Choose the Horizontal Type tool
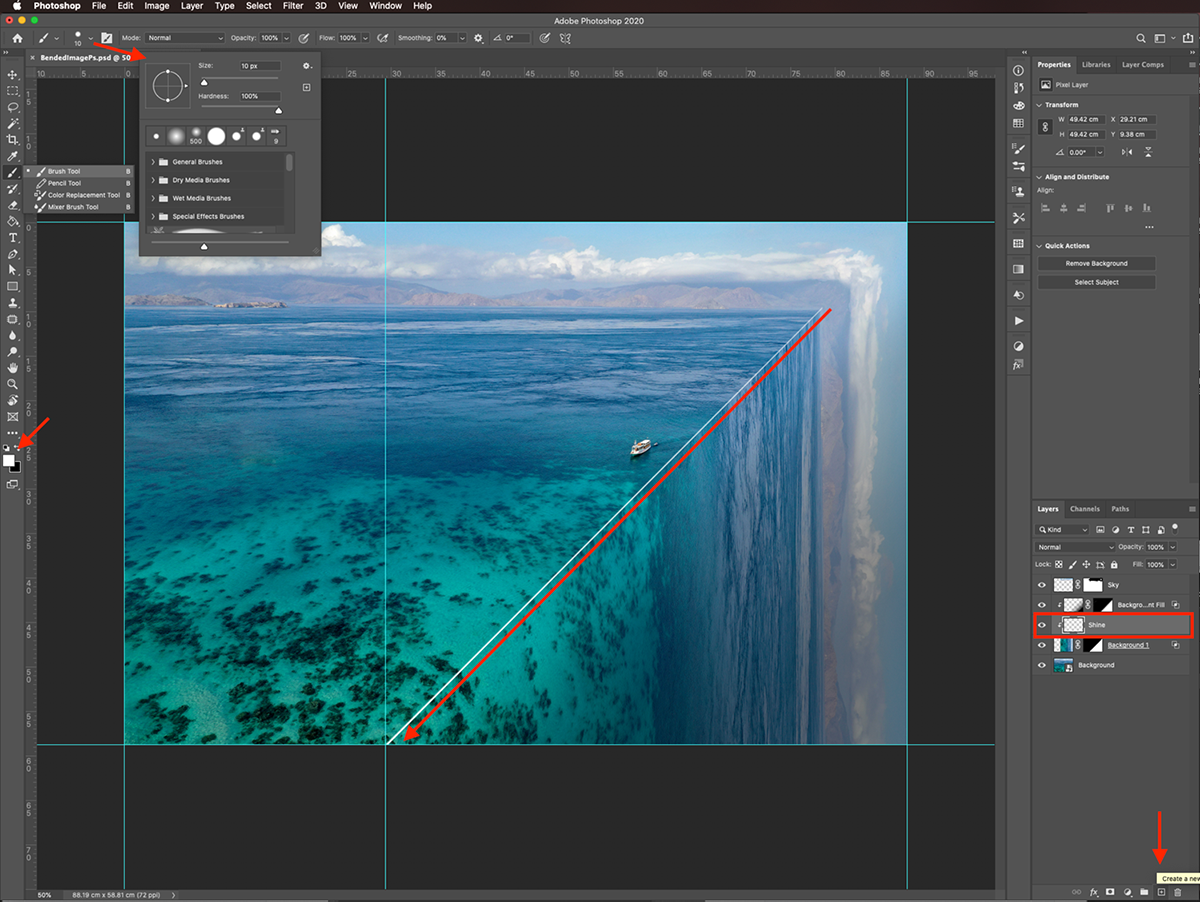This screenshot has height=902, width=1200. (x=13, y=238)
